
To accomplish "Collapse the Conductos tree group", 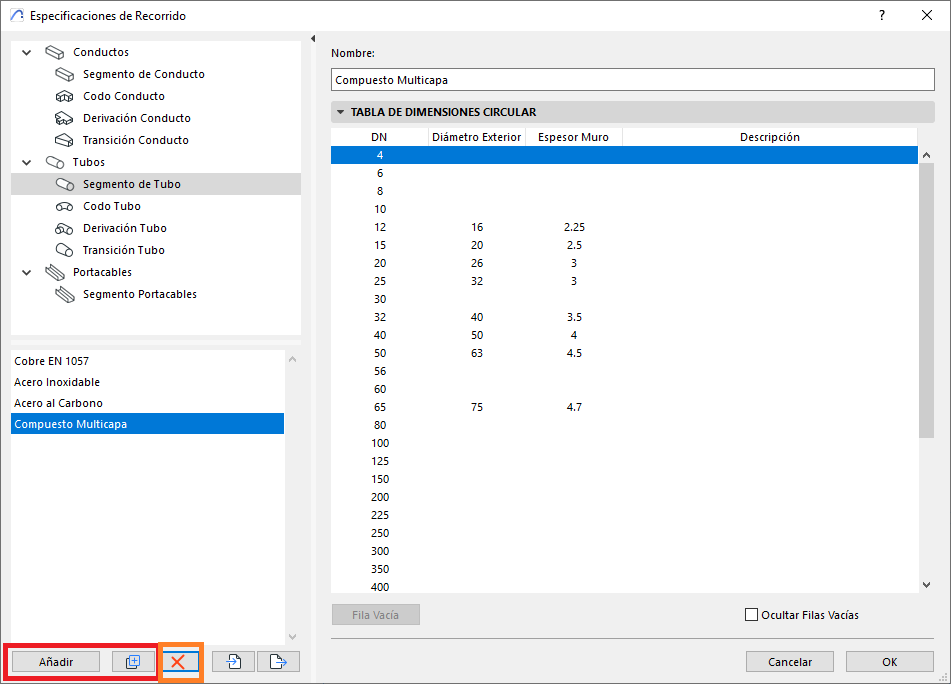I will click(27, 52).
